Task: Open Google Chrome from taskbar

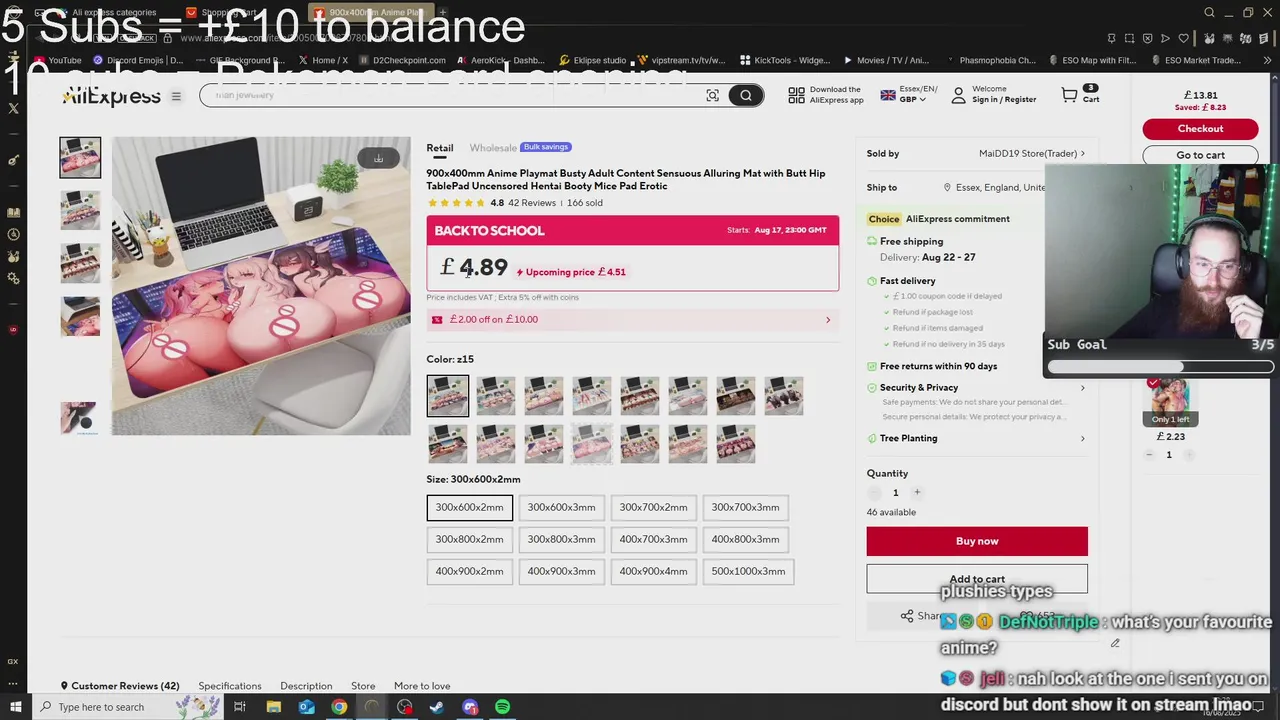Action: tap(339, 707)
